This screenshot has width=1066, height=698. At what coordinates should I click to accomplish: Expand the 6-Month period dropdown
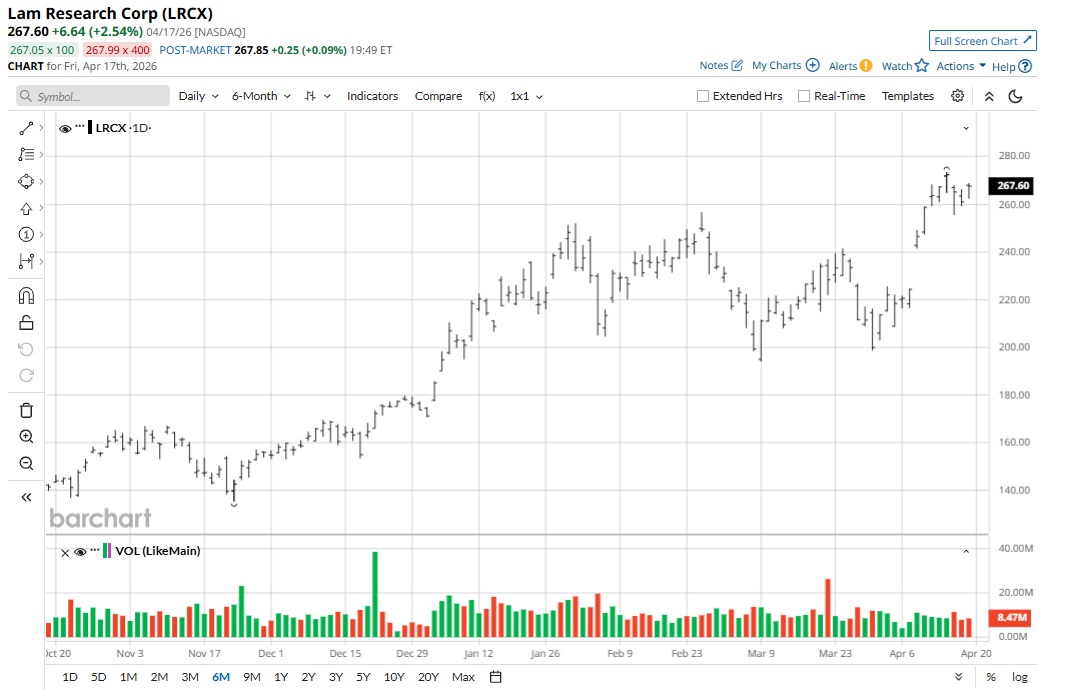click(x=261, y=96)
